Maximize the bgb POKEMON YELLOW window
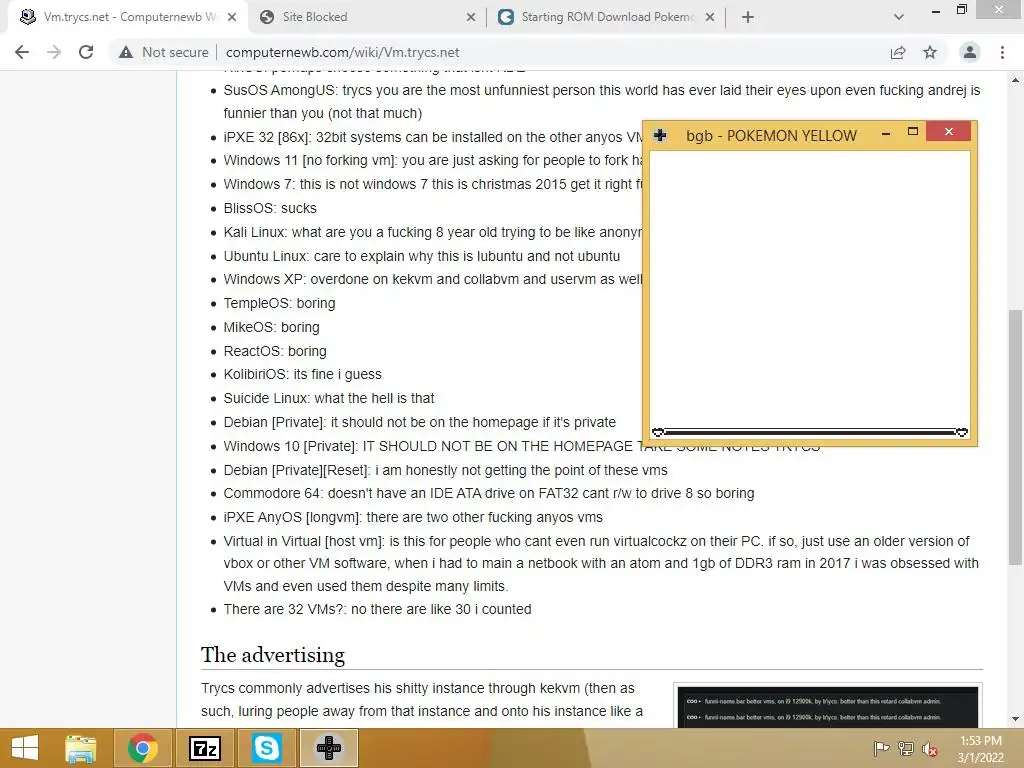This screenshot has height=768, width=1024. point(913,132)
